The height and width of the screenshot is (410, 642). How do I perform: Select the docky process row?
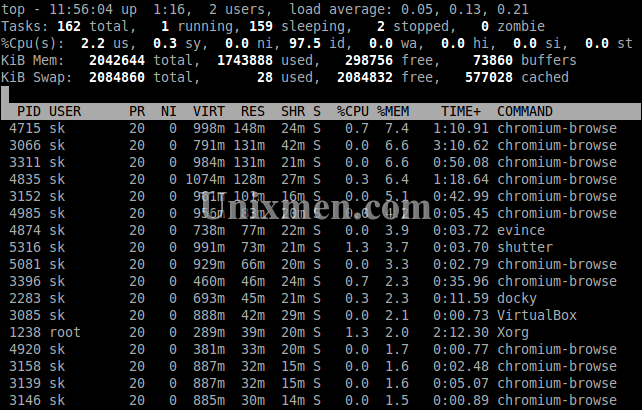(x=321, y=298)
